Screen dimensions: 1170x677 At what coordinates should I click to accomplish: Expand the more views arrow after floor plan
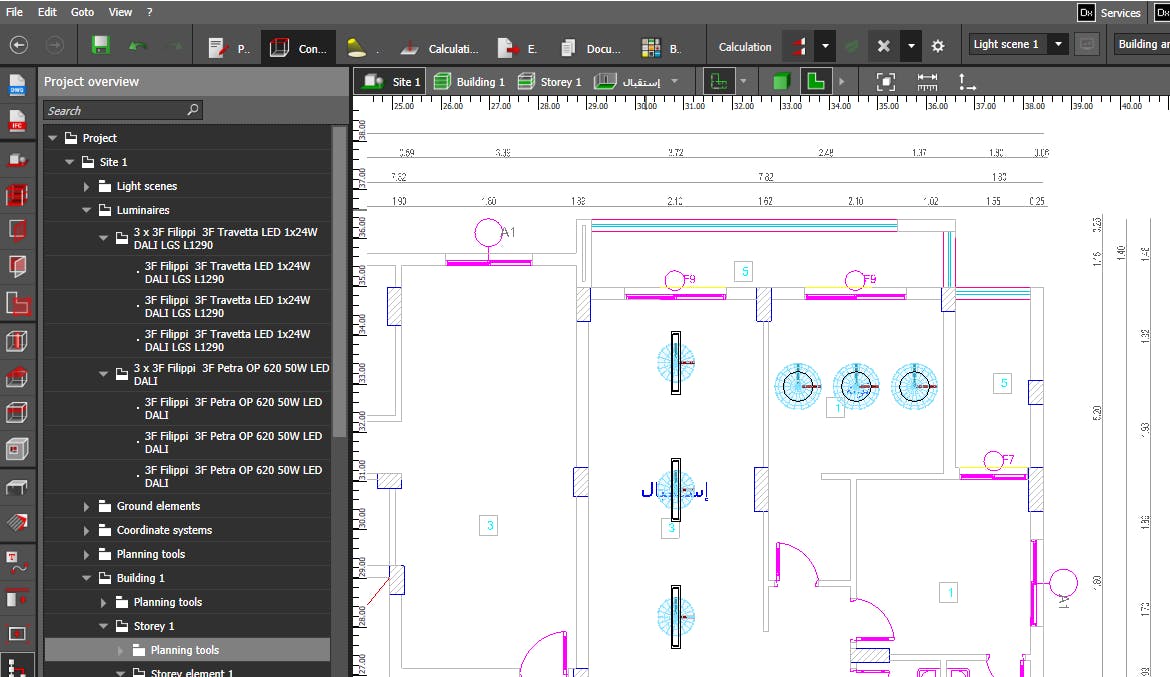click(842, 81)
